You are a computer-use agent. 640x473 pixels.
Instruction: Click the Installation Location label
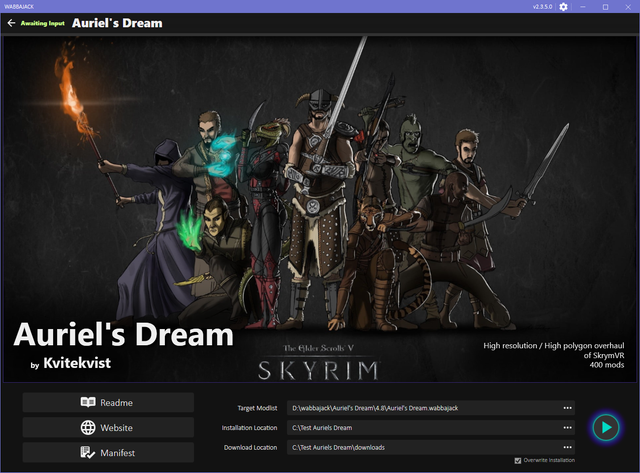pyautogui.click(x=249, y=427)
